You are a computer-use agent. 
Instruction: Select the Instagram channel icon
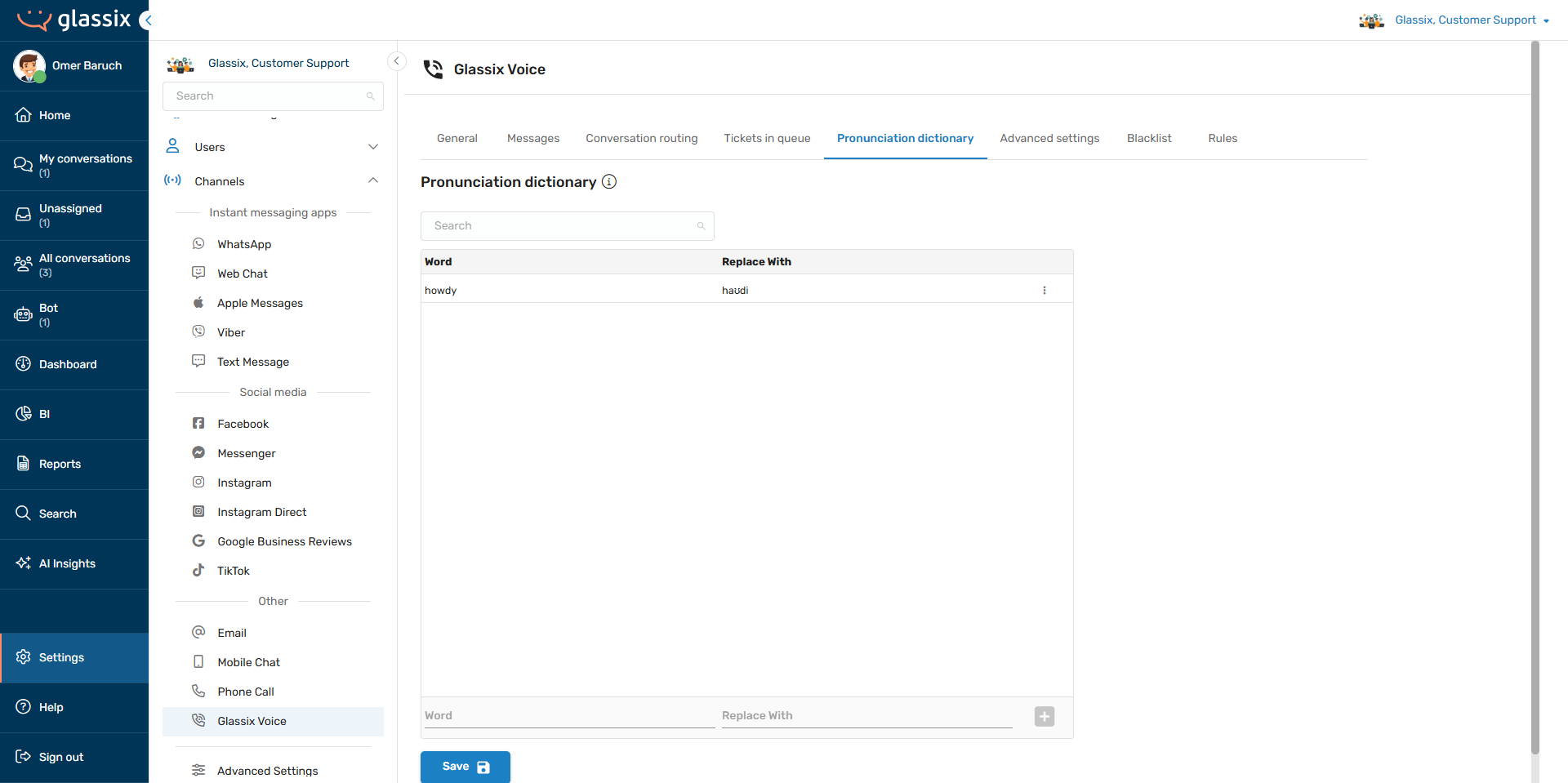point(198,482)
